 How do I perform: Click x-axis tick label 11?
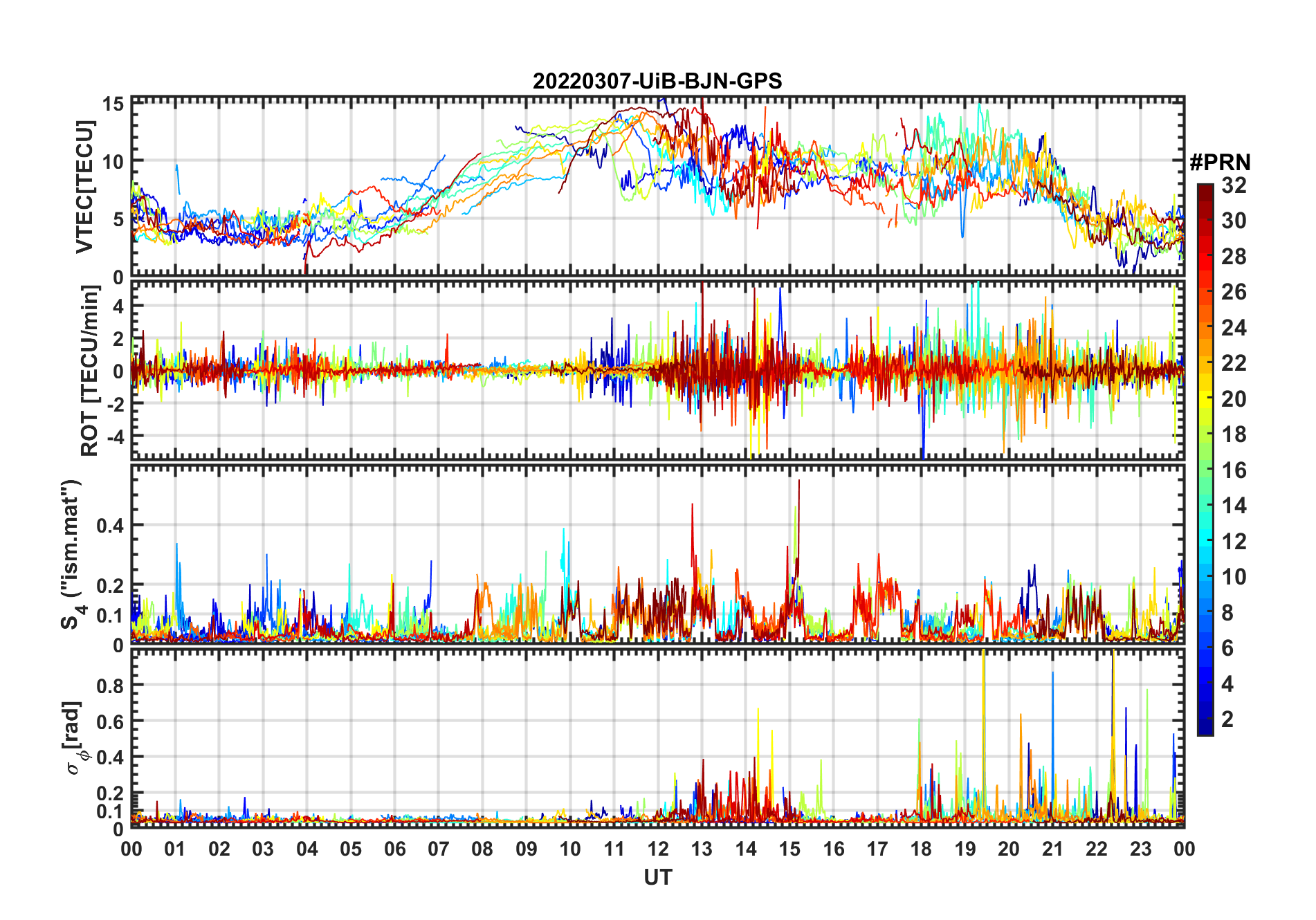pos(614,849)
